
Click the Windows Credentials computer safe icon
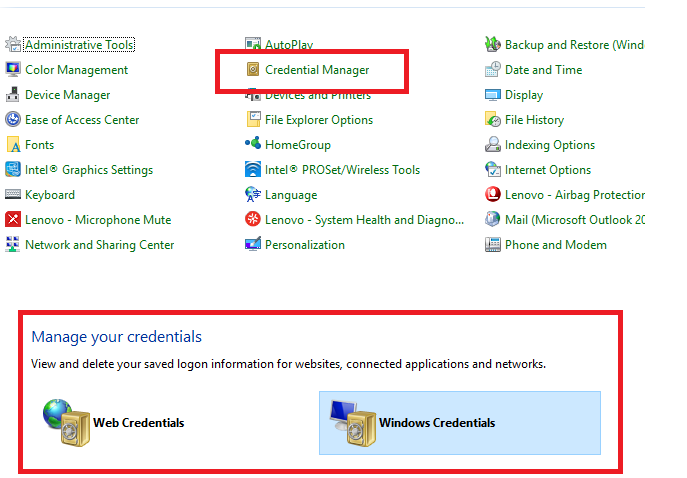(x=353, y=423)
